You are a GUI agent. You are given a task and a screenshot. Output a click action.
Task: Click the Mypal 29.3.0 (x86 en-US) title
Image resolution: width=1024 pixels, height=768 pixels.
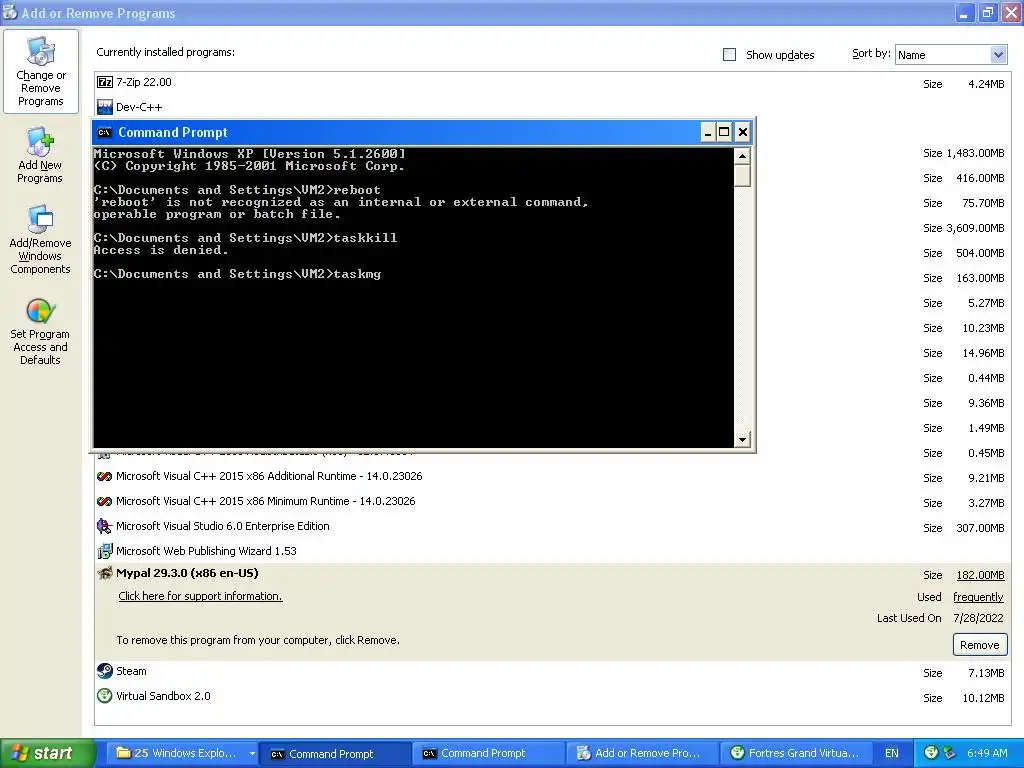click(187, 573)
